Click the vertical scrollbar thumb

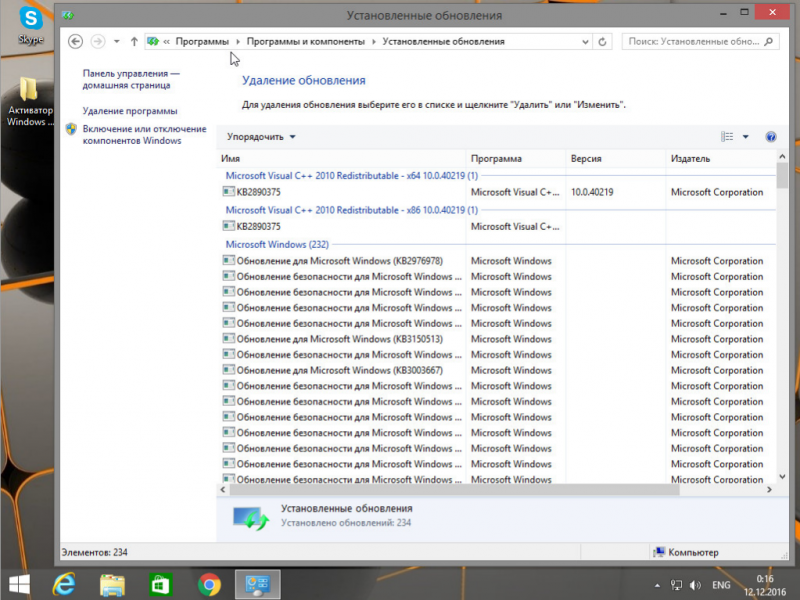click(x=782, y=175)
